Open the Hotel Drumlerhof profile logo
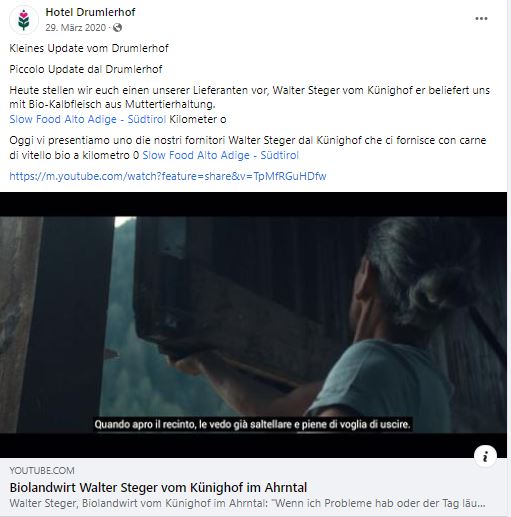The height and width of the screenshot is (517, 511). pyautogui.click(x=24, y=20)
